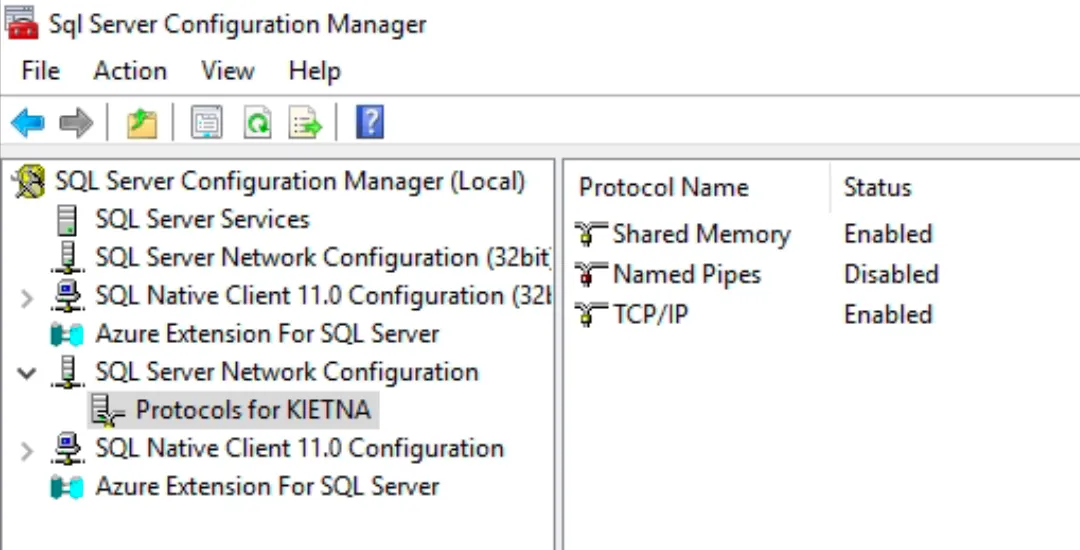The image size is (1080, 550).
Task: Click the green Refresh toolbar icon
Action: coord(257,123)
